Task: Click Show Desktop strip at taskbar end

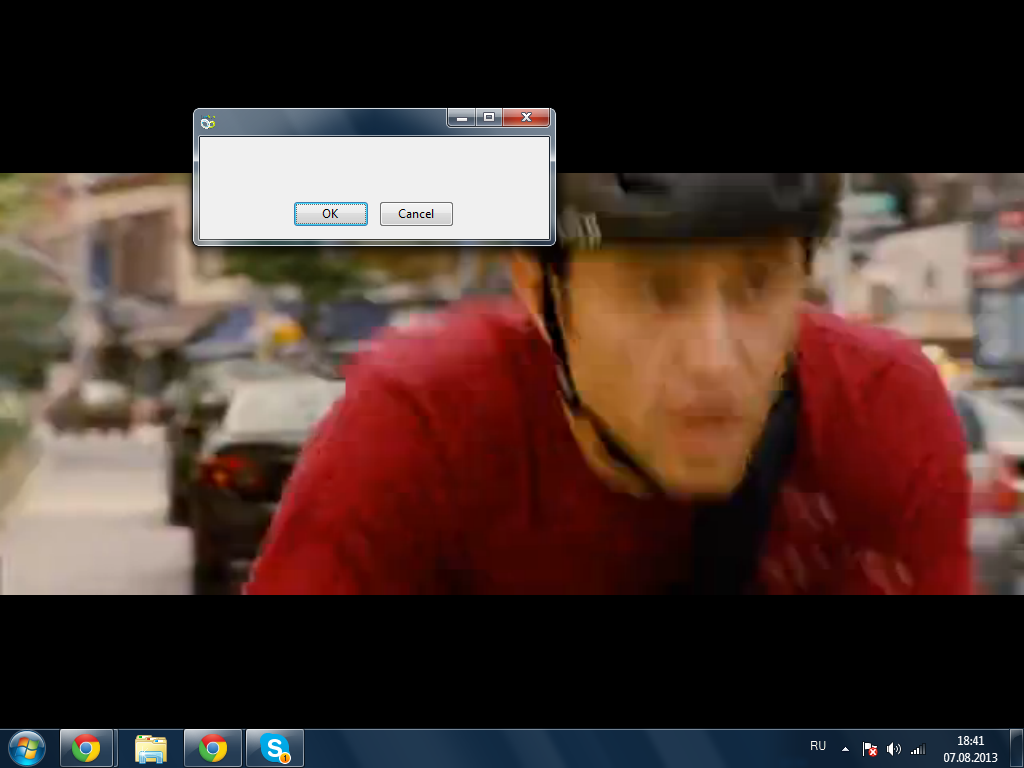Action: click(x=1017, y=748)
